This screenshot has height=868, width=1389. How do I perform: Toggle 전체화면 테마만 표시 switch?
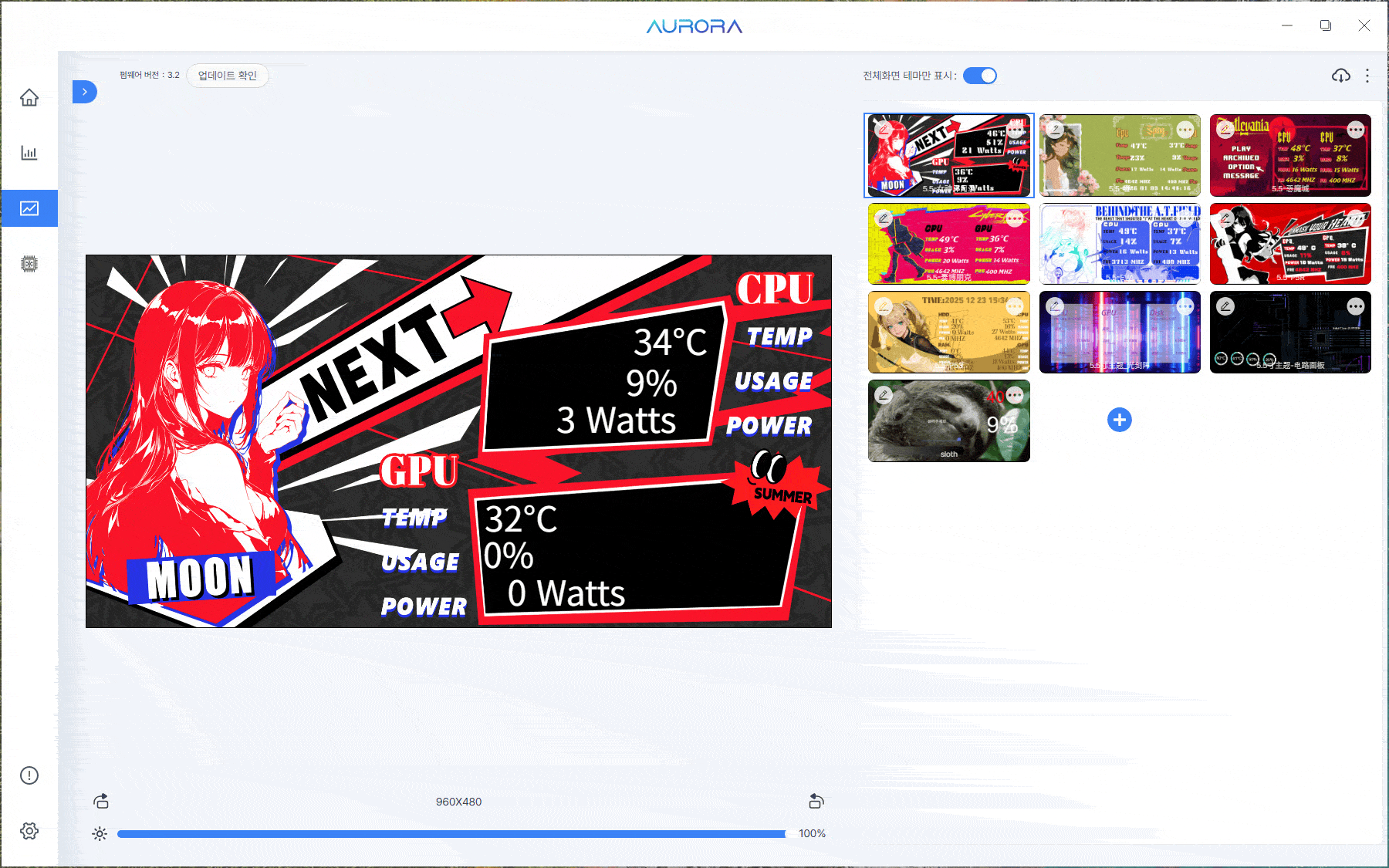pyautogui.click(x=980, y=76)
